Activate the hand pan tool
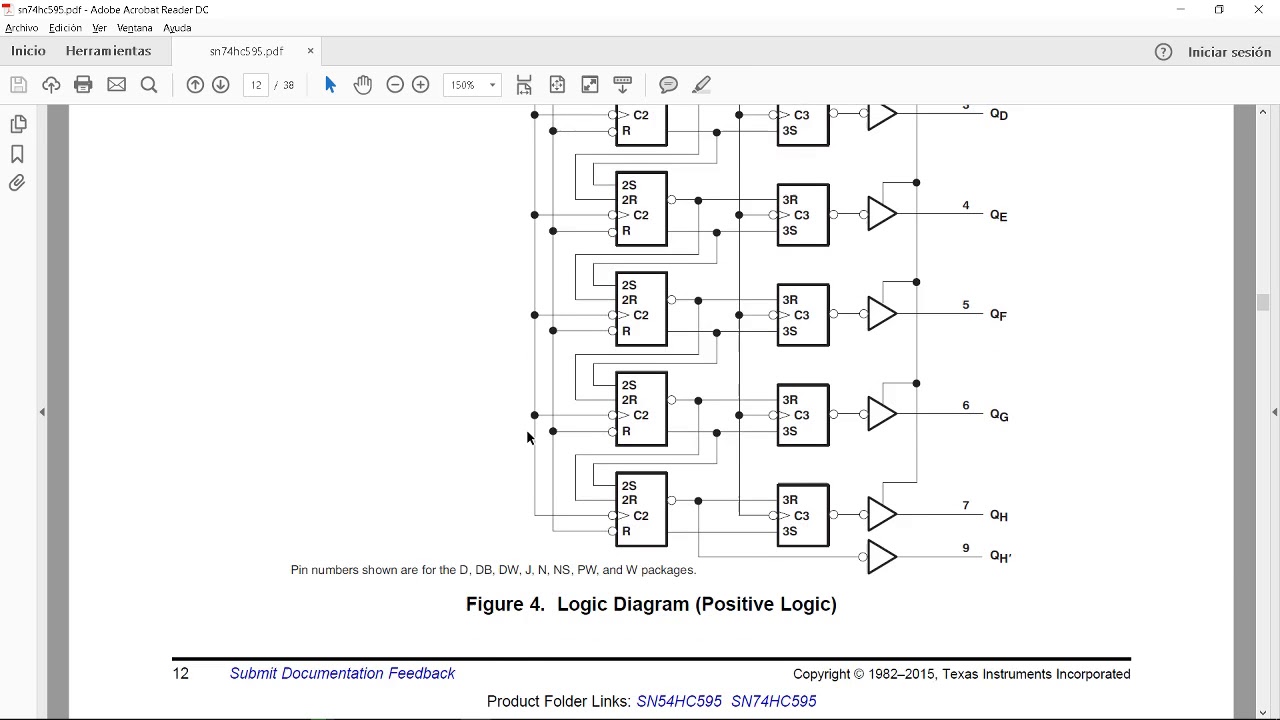Screen dimensions: 1280x720 click(363, 85)
